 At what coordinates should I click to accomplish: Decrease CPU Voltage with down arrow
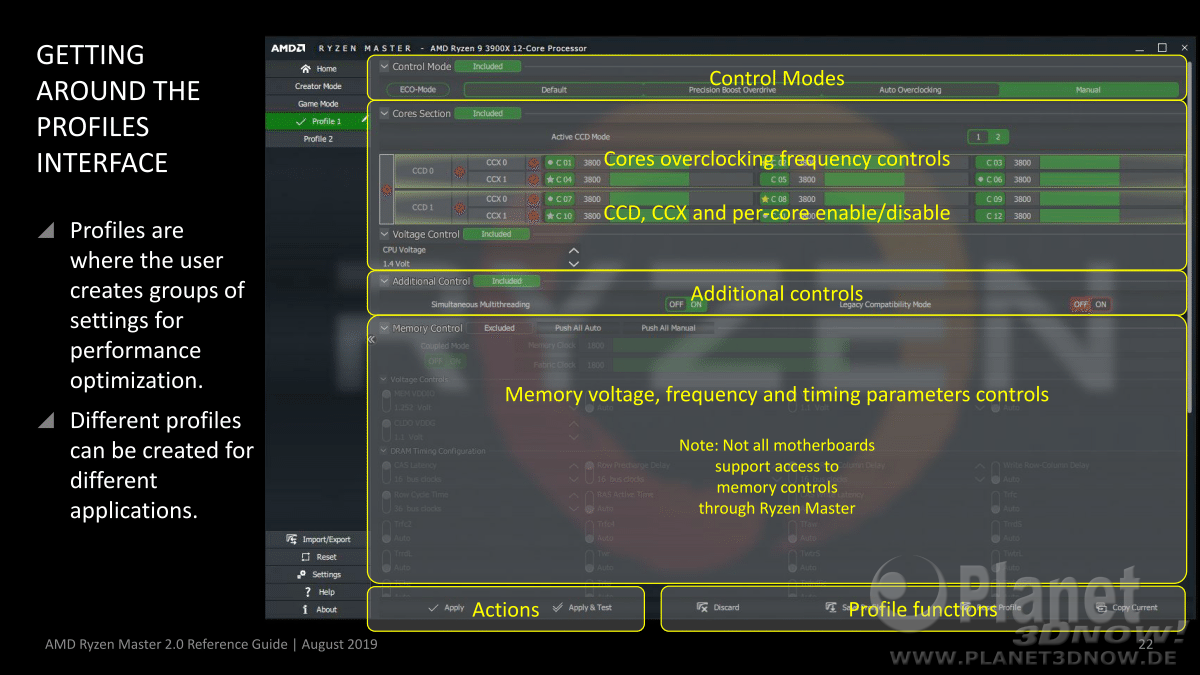[x=574, y=264]
